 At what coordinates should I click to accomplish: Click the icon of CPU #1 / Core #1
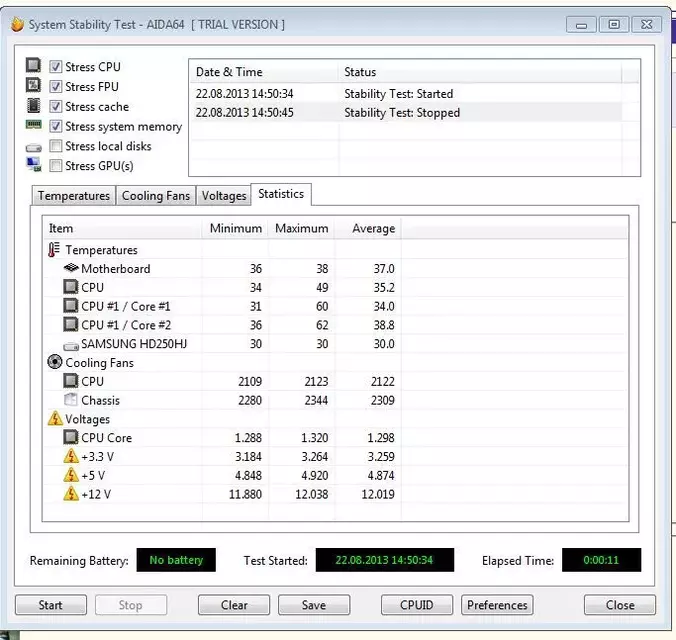pos(71,306)
